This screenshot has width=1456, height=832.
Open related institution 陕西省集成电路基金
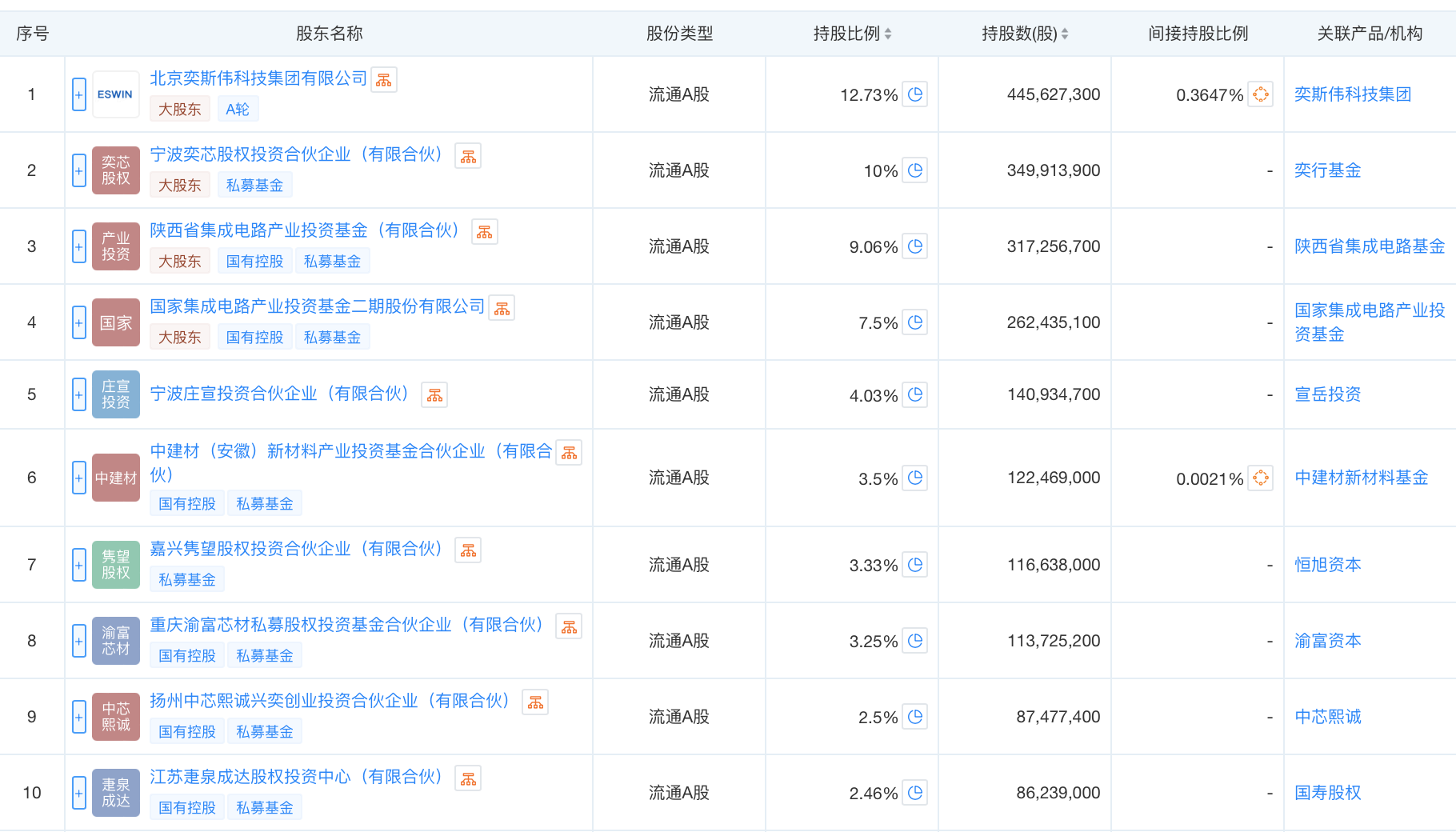coord(1370,246)
